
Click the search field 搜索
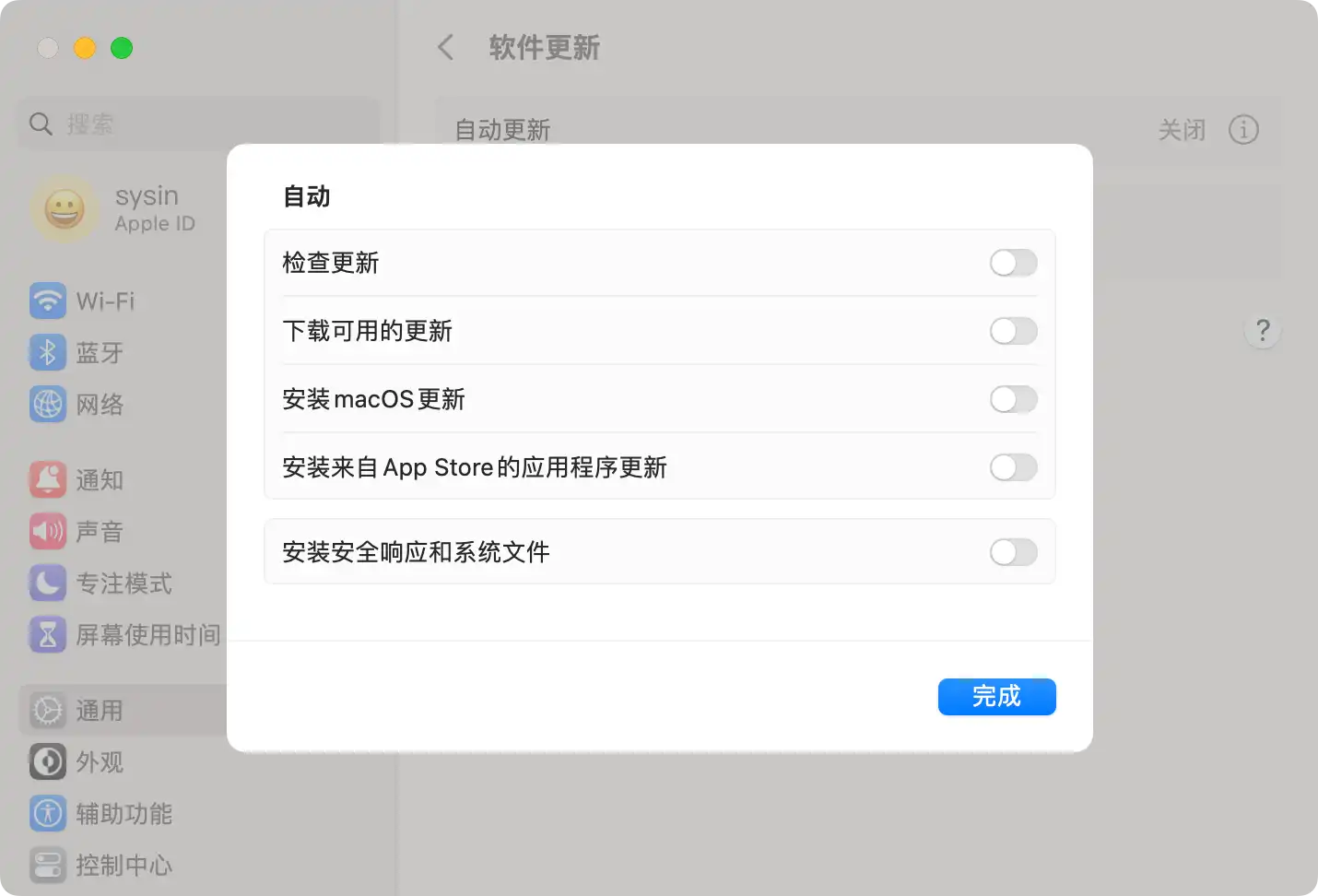point(198,124)
